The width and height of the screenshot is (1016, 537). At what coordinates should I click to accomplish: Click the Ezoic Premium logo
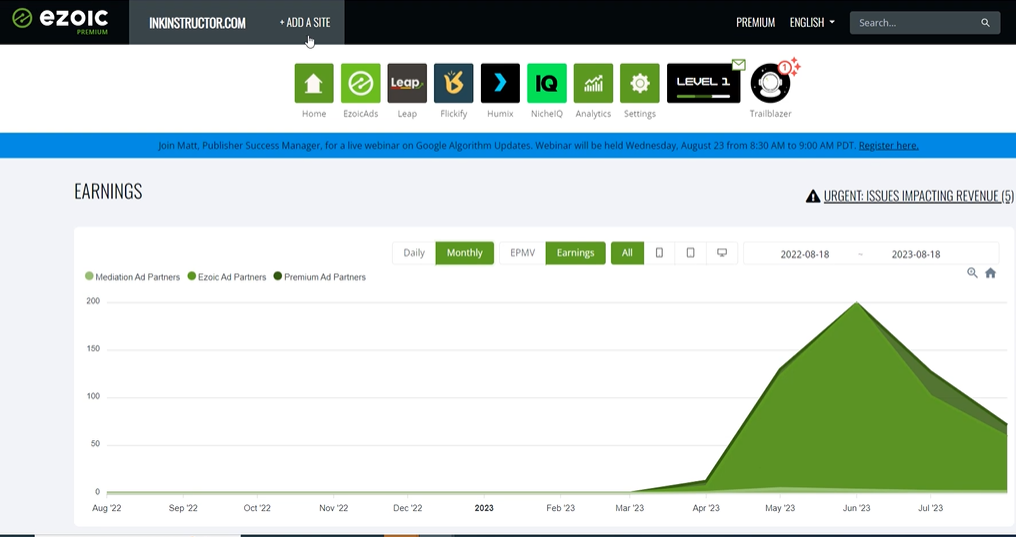(60, 21)
